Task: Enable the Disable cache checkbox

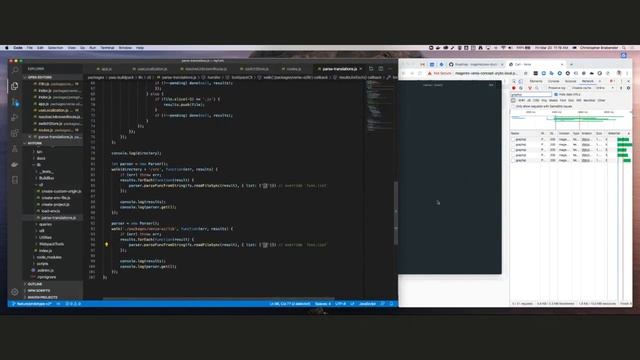Action: coord(569,88)
